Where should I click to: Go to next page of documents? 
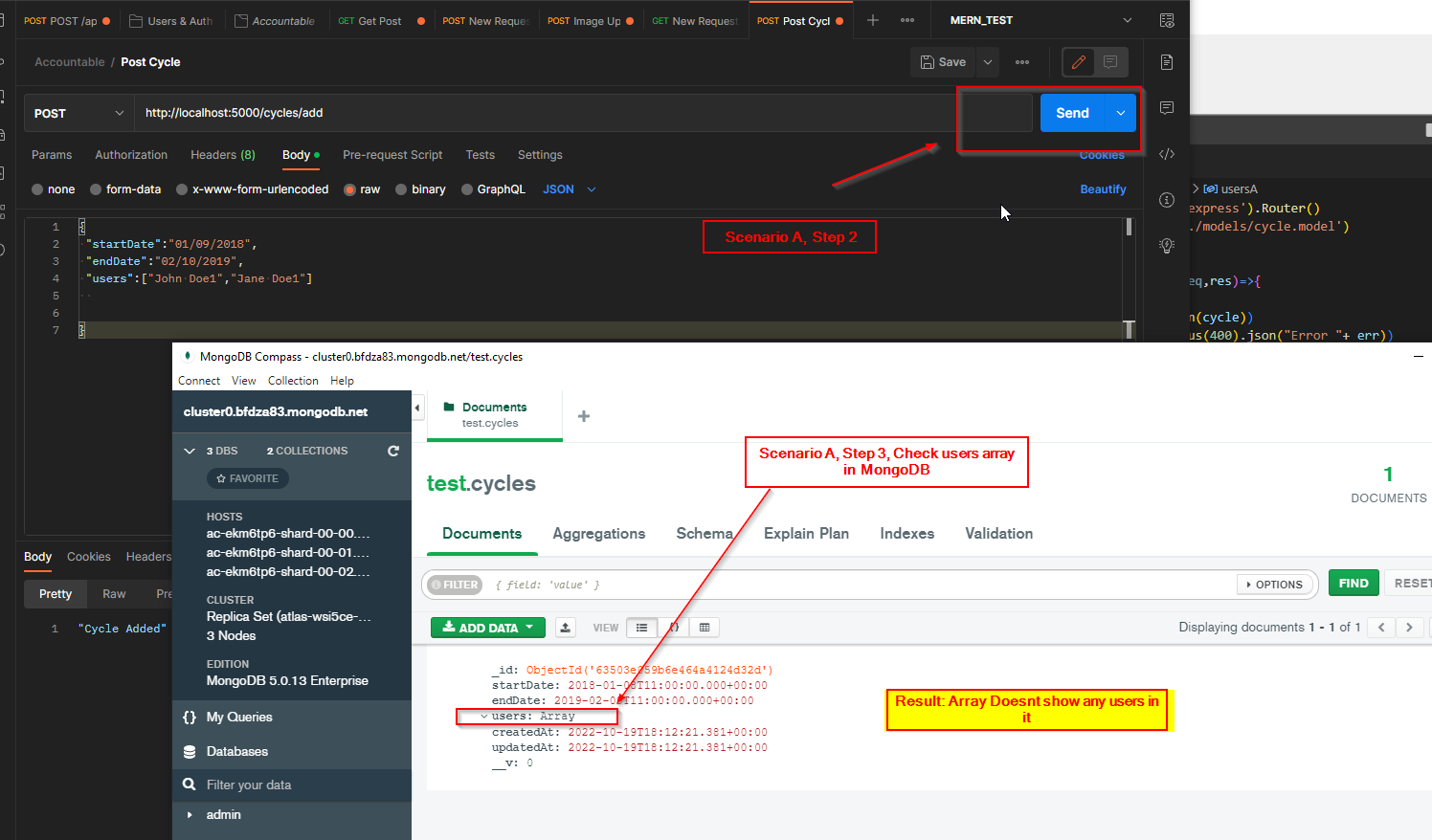[x=1409, y=628]
